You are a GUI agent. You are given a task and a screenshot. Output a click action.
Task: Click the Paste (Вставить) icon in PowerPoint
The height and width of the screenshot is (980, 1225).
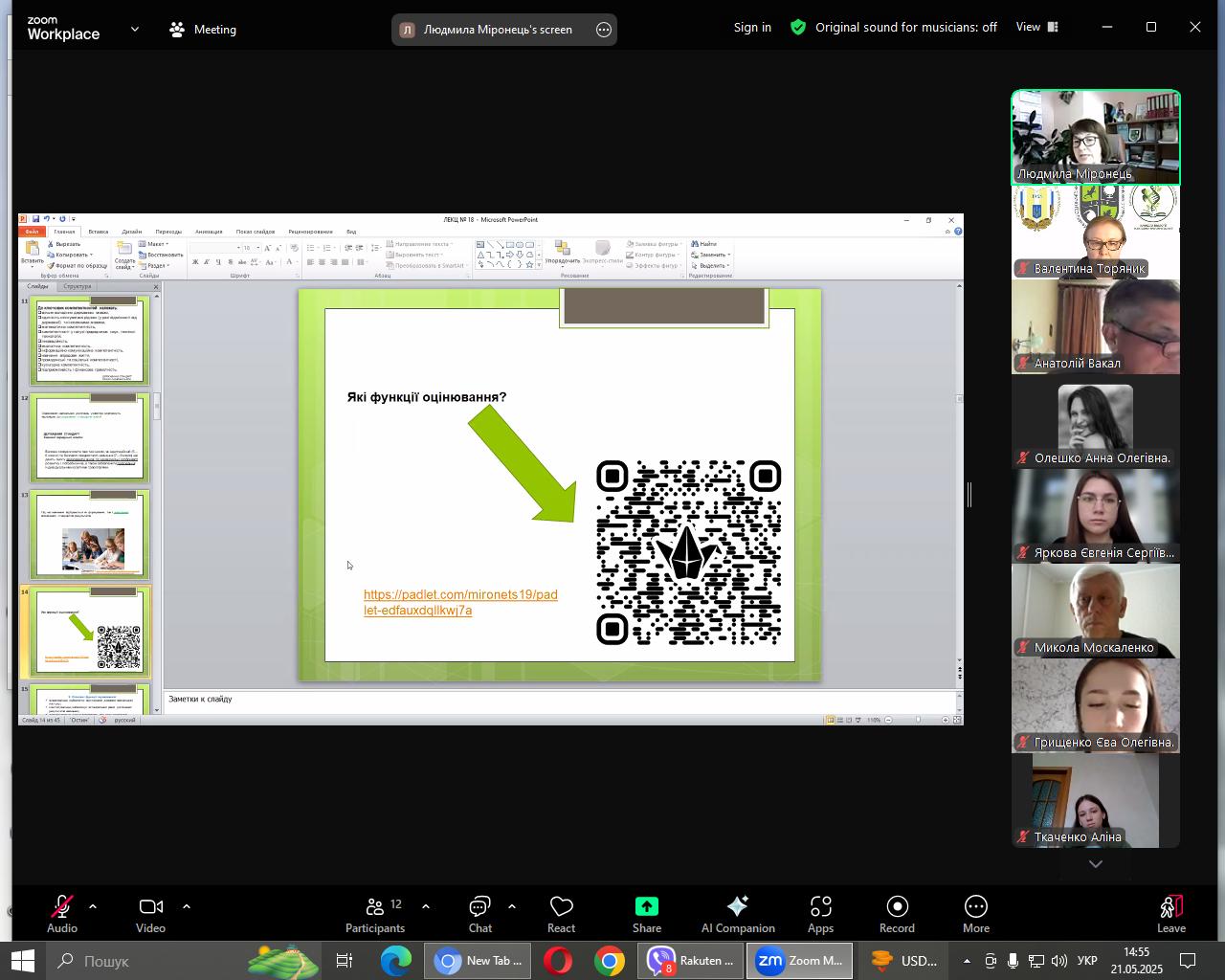pyautogui.click(x=32, y=250)
